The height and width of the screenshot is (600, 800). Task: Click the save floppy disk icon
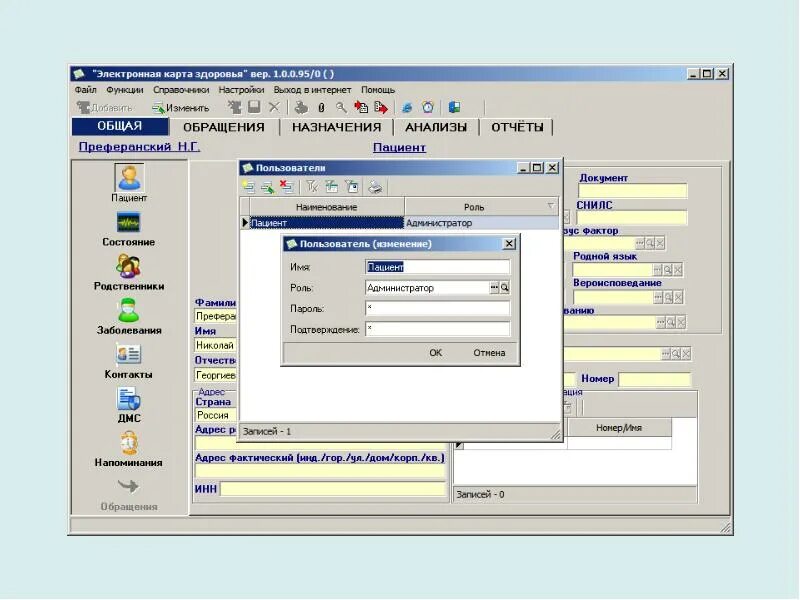[x=254, y=107]
